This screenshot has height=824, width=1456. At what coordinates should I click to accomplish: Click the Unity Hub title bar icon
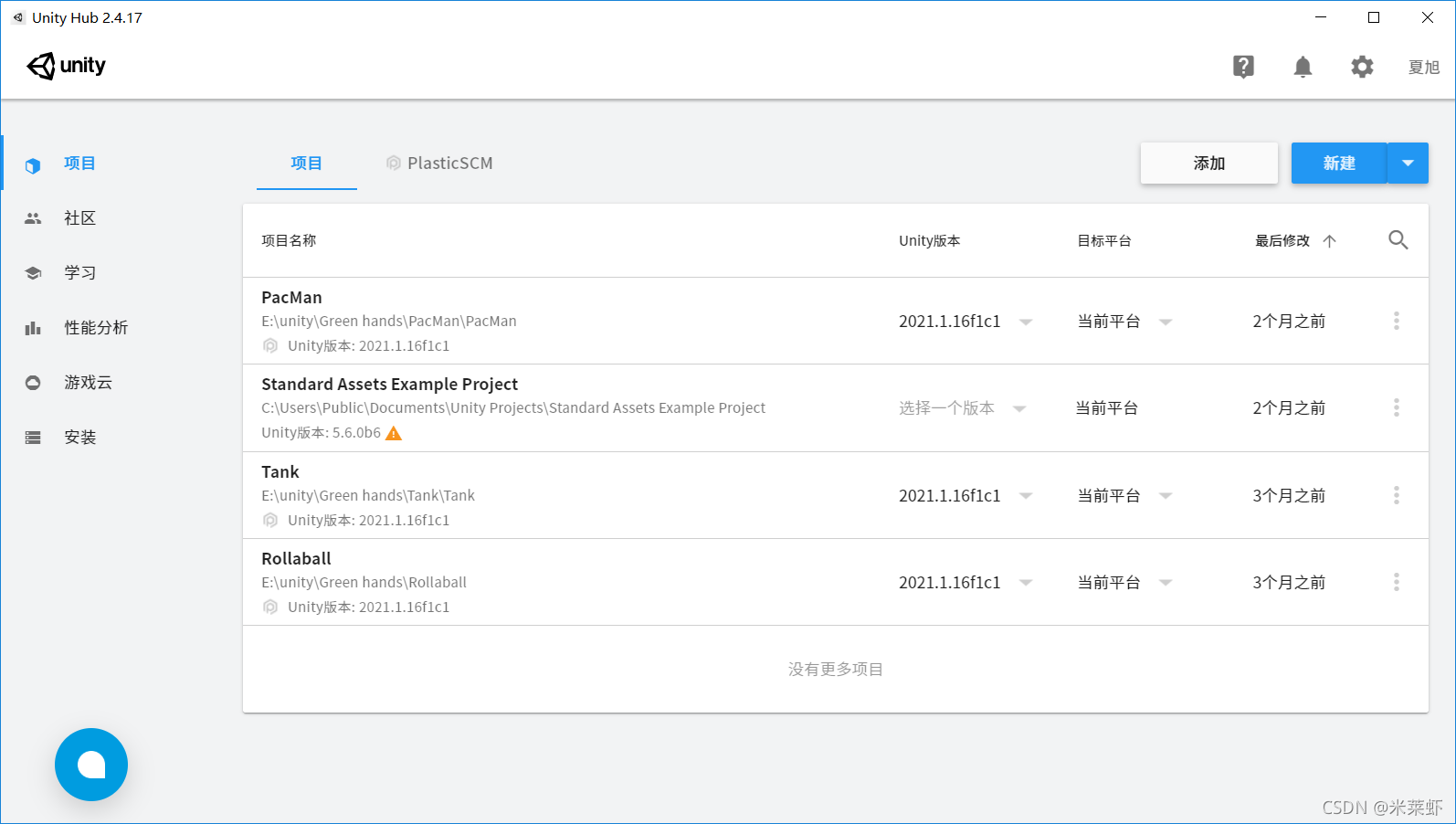tap(17, 17)
